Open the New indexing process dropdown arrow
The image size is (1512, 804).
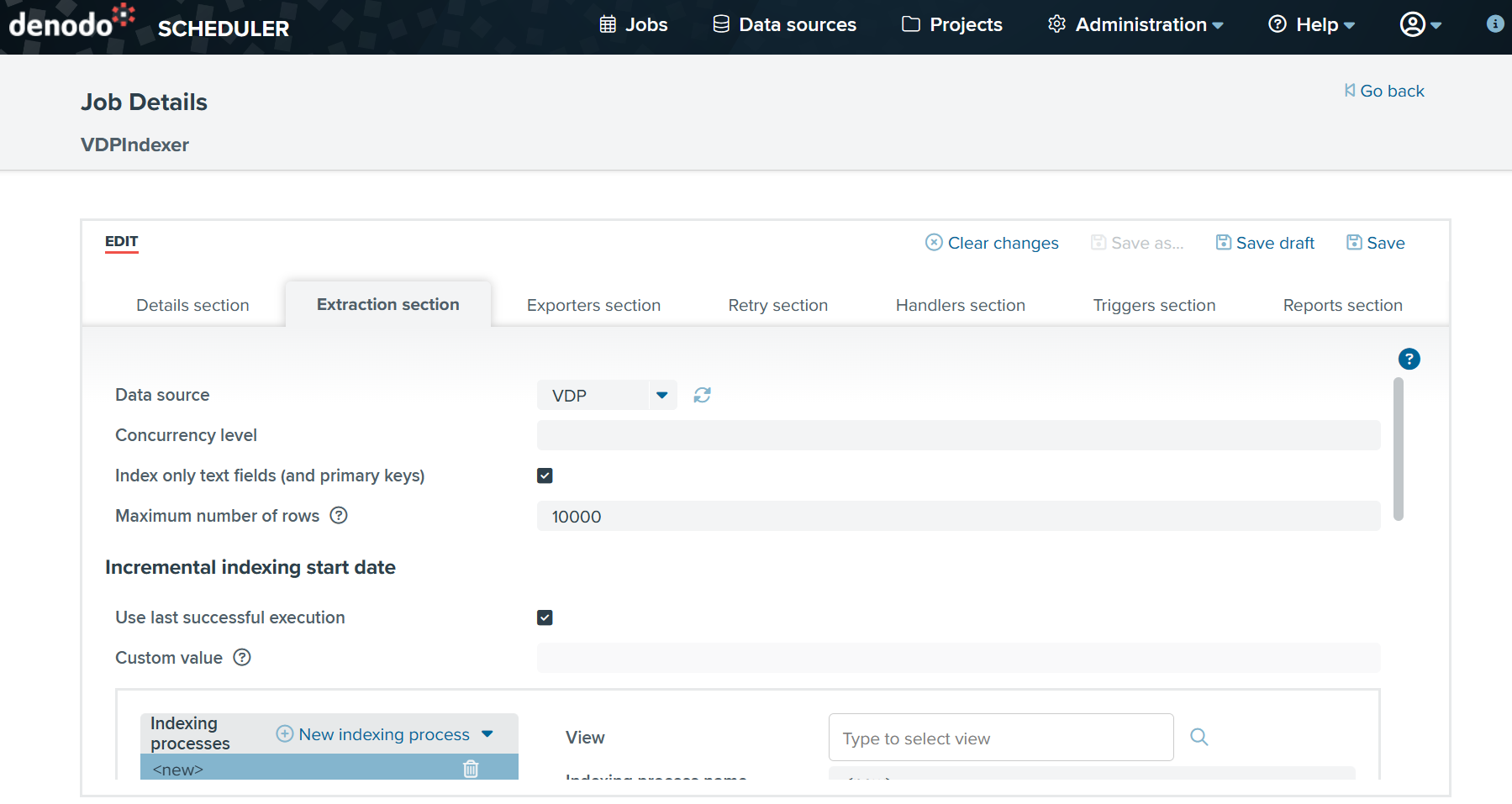pyautogui.click(x=487, y=733)
